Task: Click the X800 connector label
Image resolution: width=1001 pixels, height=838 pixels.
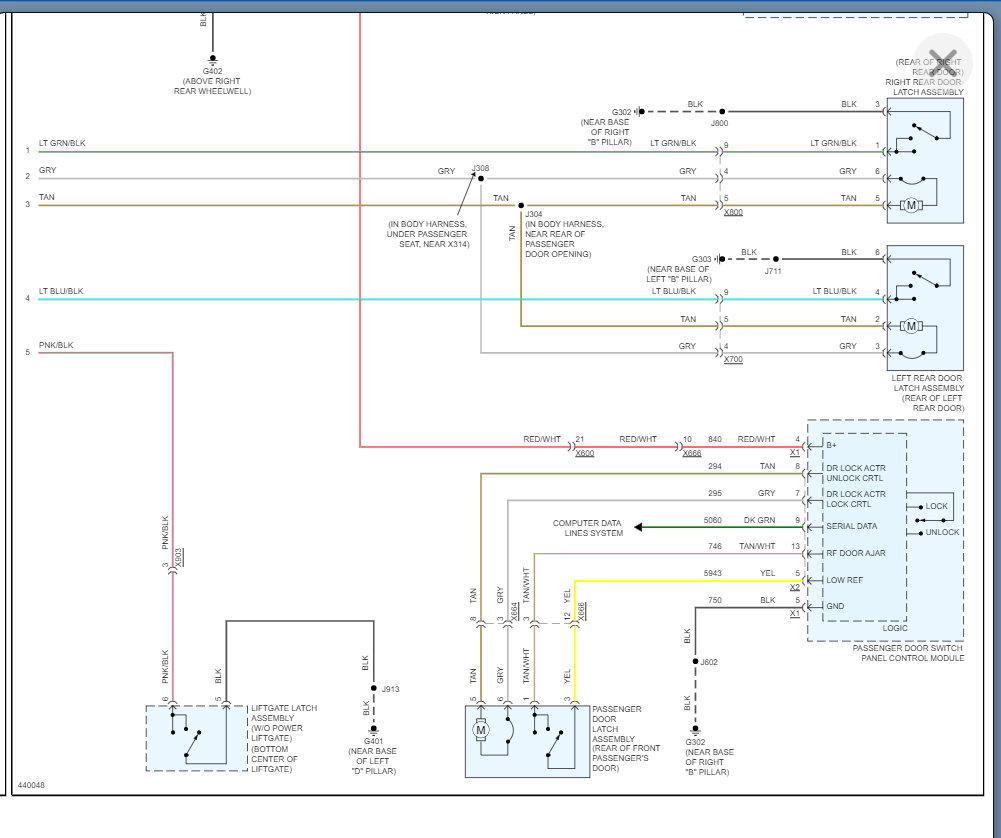Action: pyautogui.click(x=734, y=212)
